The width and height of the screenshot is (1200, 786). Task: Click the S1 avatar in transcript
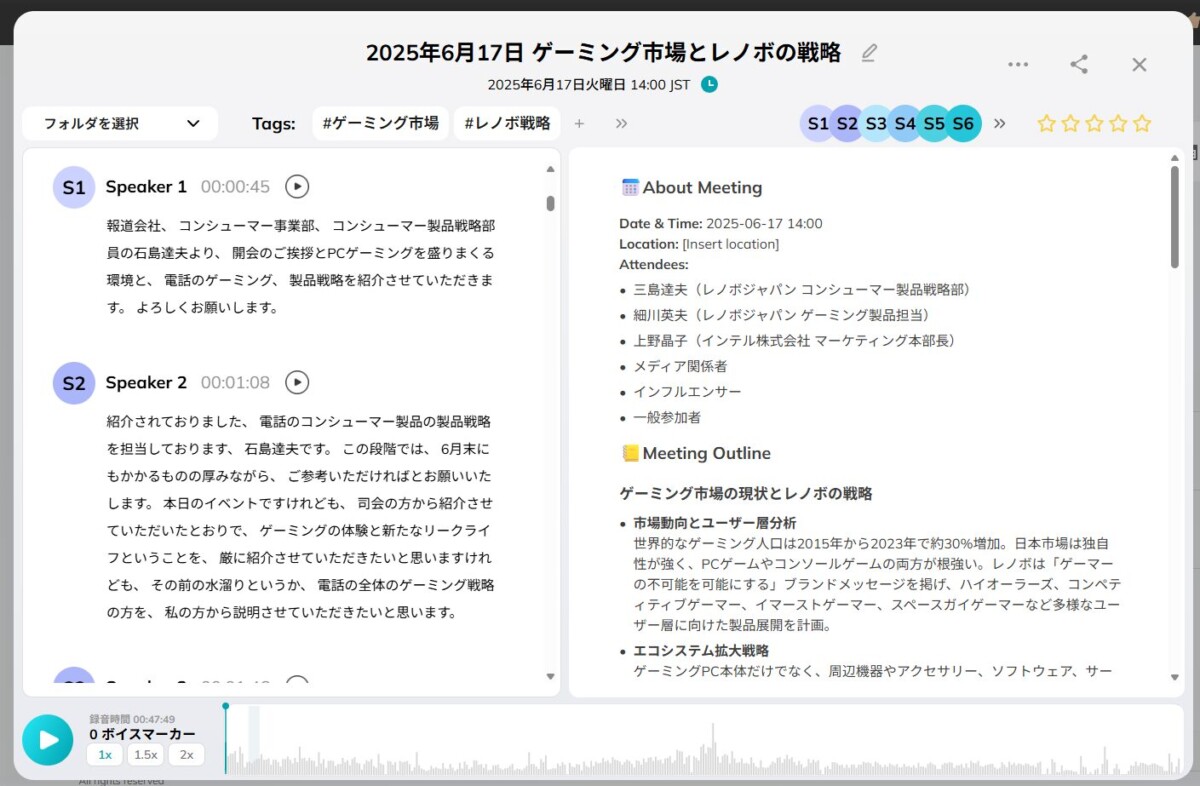tap(74, 187)
